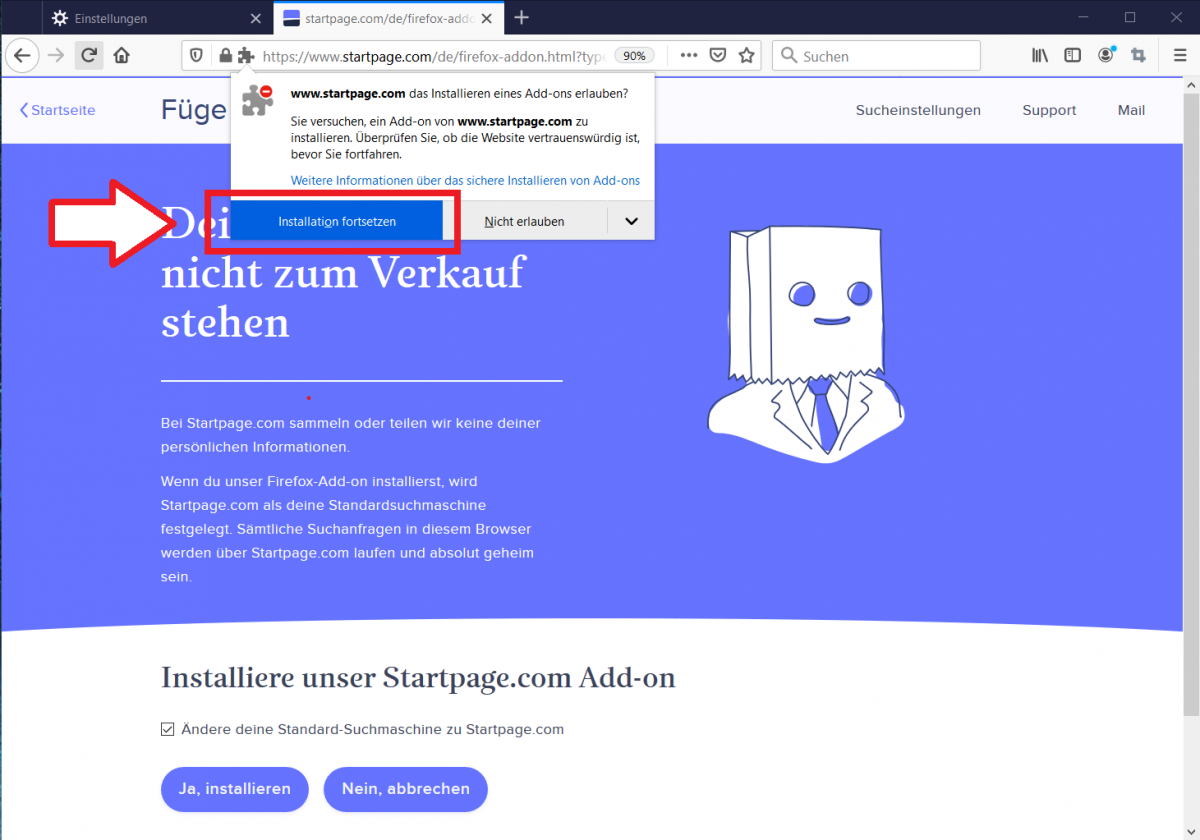Image resolution: width=1200 pixels, height=840 pixels.
Task: Open the Firefox hamburger menu
Action: [1179, 56]
